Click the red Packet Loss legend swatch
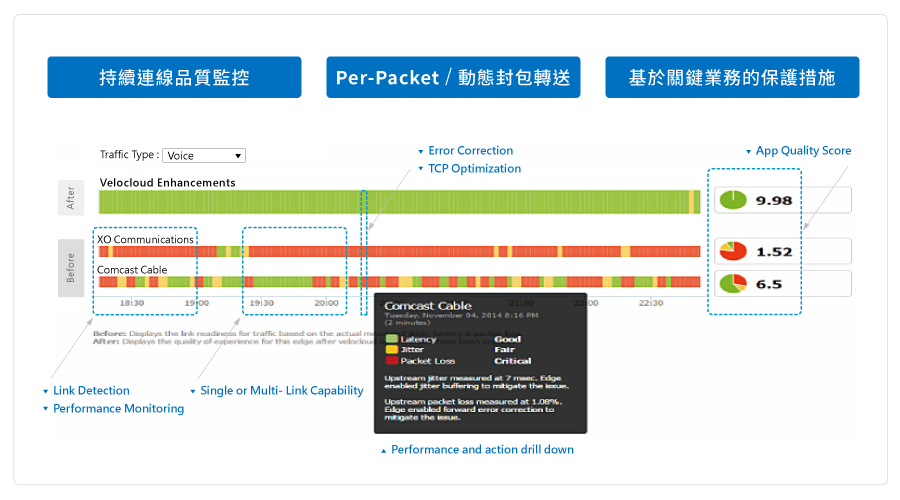The height and width of the screenshot is (500, 900). coord(392,361)
